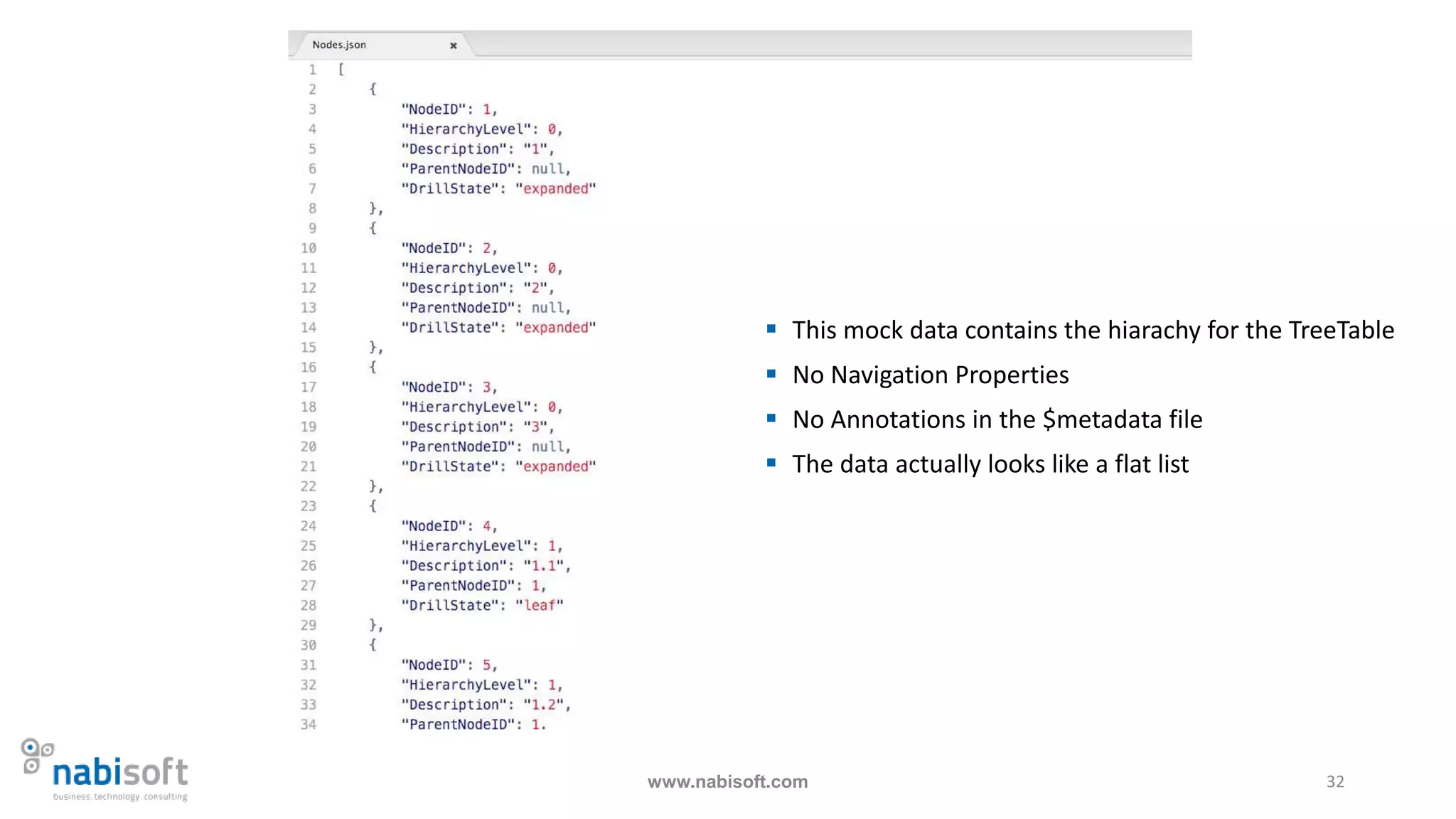
Task: Click the text "Description": "2",
Action: (x=478, y=288)
